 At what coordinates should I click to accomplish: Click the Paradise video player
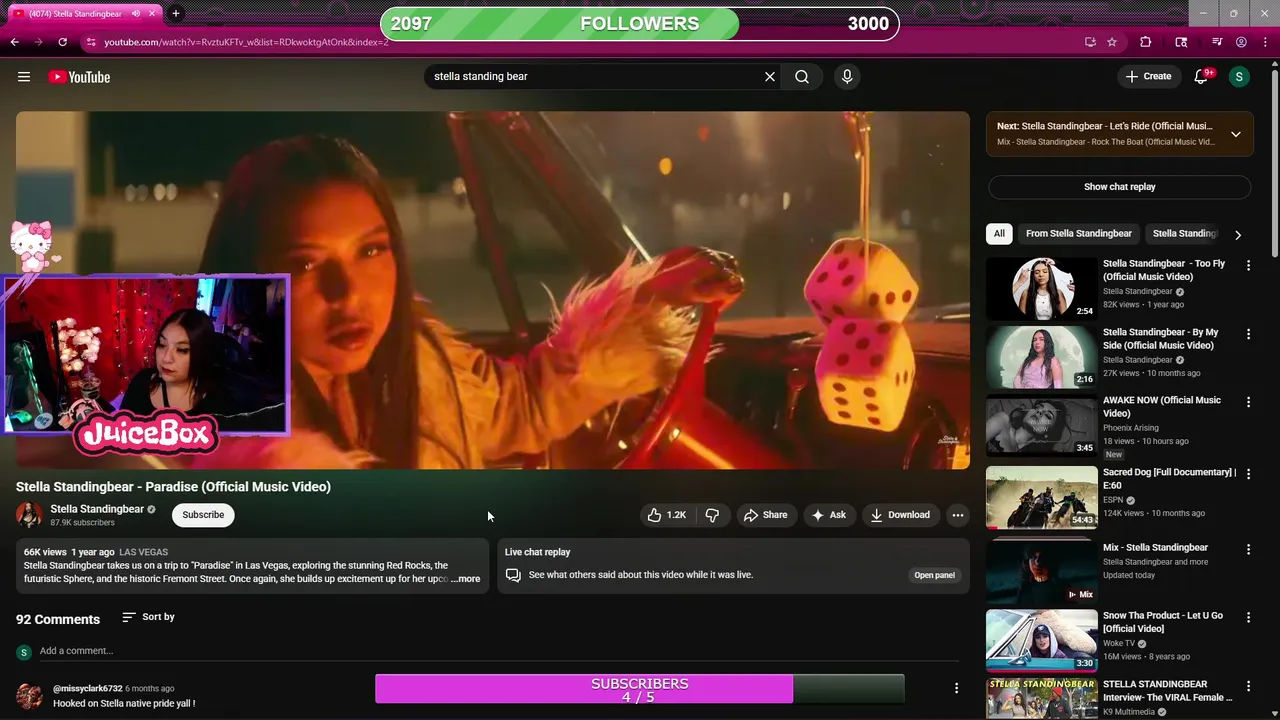click(492, 290)
